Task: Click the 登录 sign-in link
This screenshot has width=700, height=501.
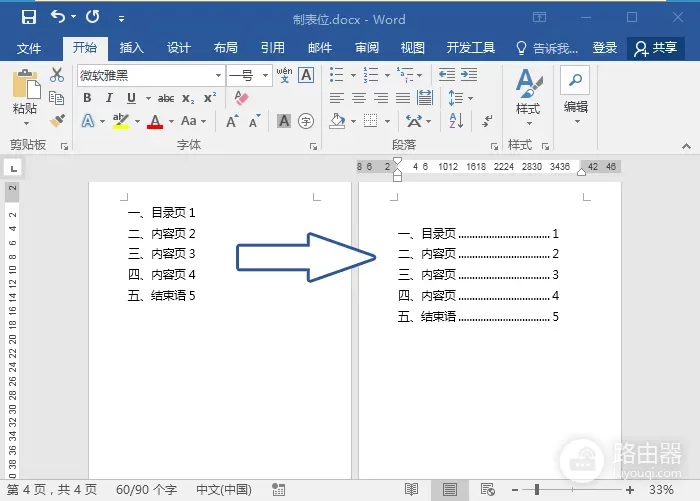Action: click(x=605, y=48)
